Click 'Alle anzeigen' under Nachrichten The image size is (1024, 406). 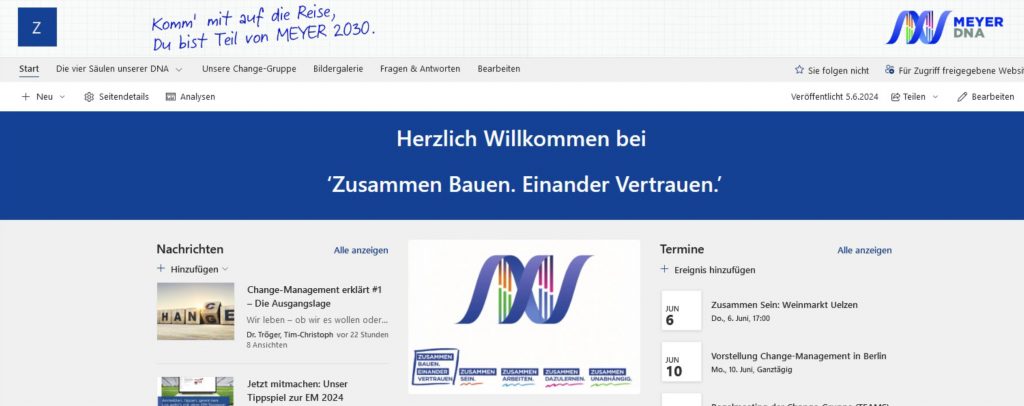361,250
